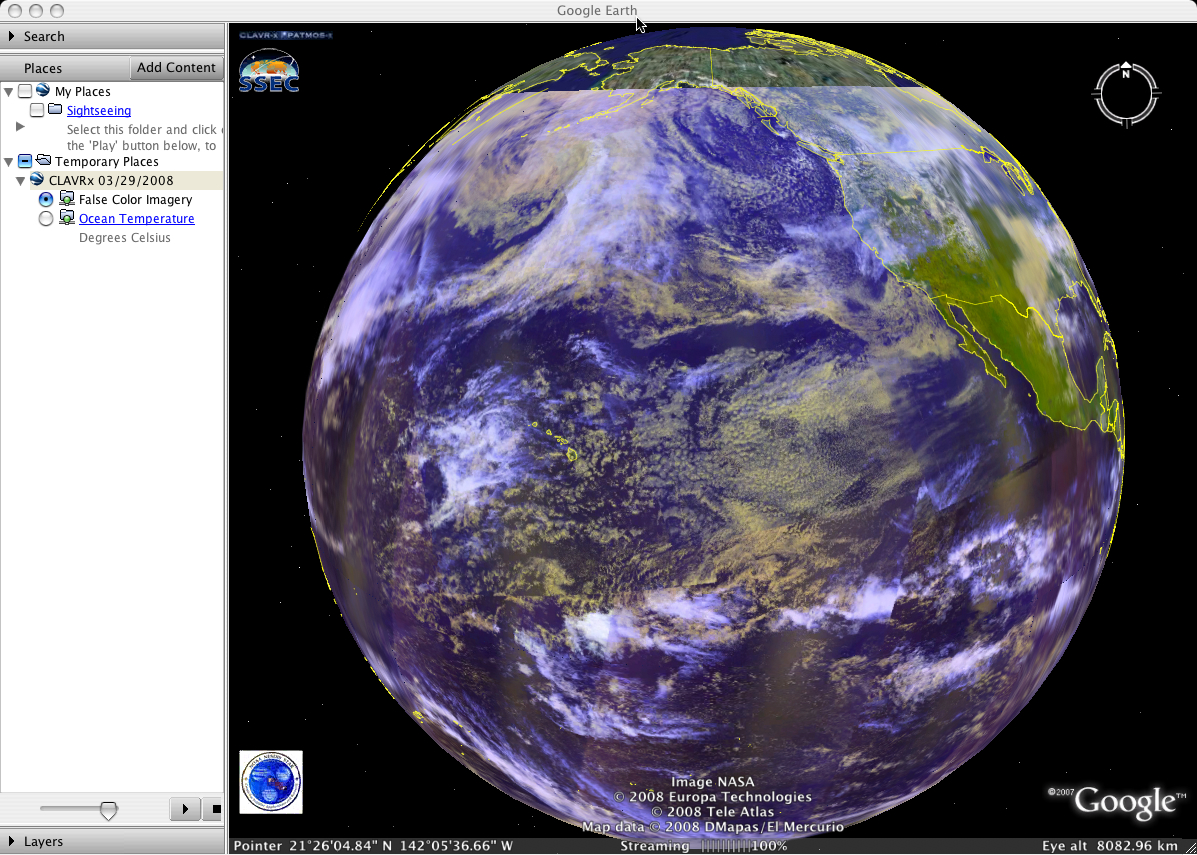Click the Streaming 100% progress indicator
Screen dimensions: 1197x855
click(x=703, y=846)
